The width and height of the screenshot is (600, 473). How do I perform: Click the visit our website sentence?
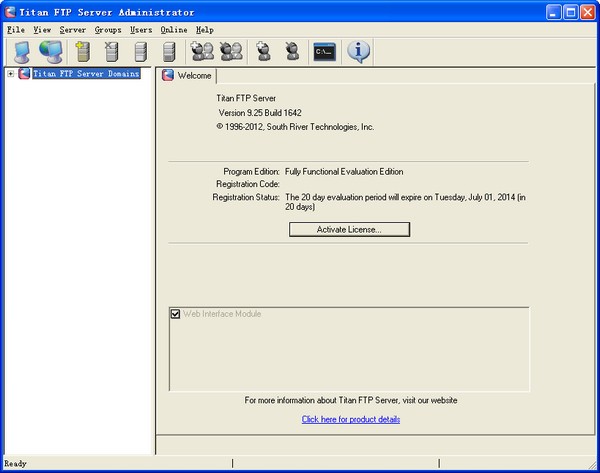[x=351, y=400]
